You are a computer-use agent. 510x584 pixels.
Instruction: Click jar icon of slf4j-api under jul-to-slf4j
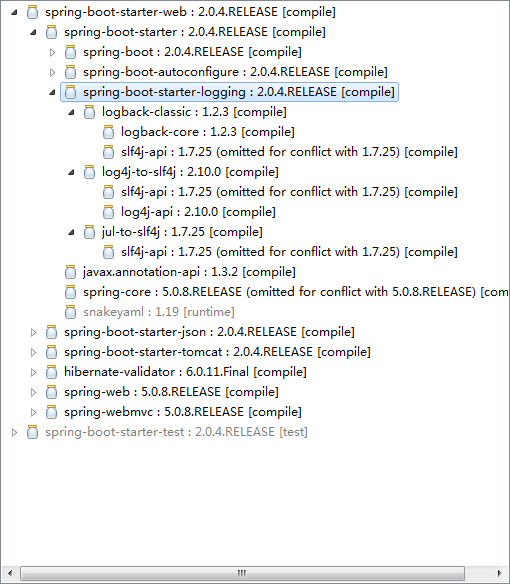tap(108, 252)
